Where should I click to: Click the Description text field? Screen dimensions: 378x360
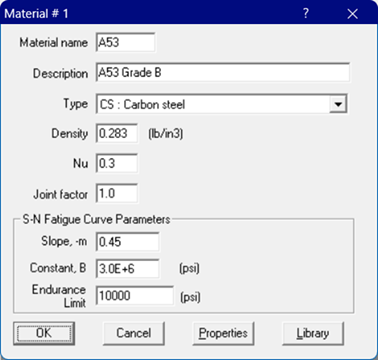[223, 72]
